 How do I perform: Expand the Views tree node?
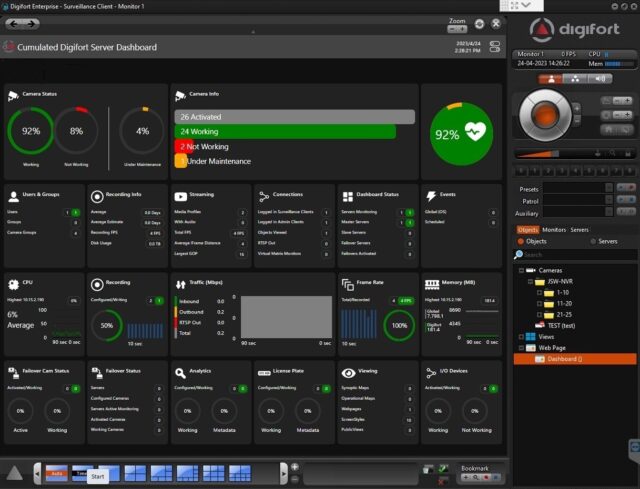click(521, 337)
